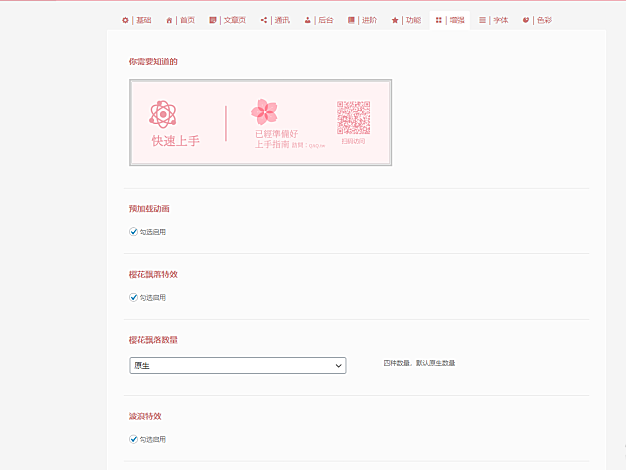Click the 快速上手 text in banner
This screenshot has width=626, height=470.
175,141
